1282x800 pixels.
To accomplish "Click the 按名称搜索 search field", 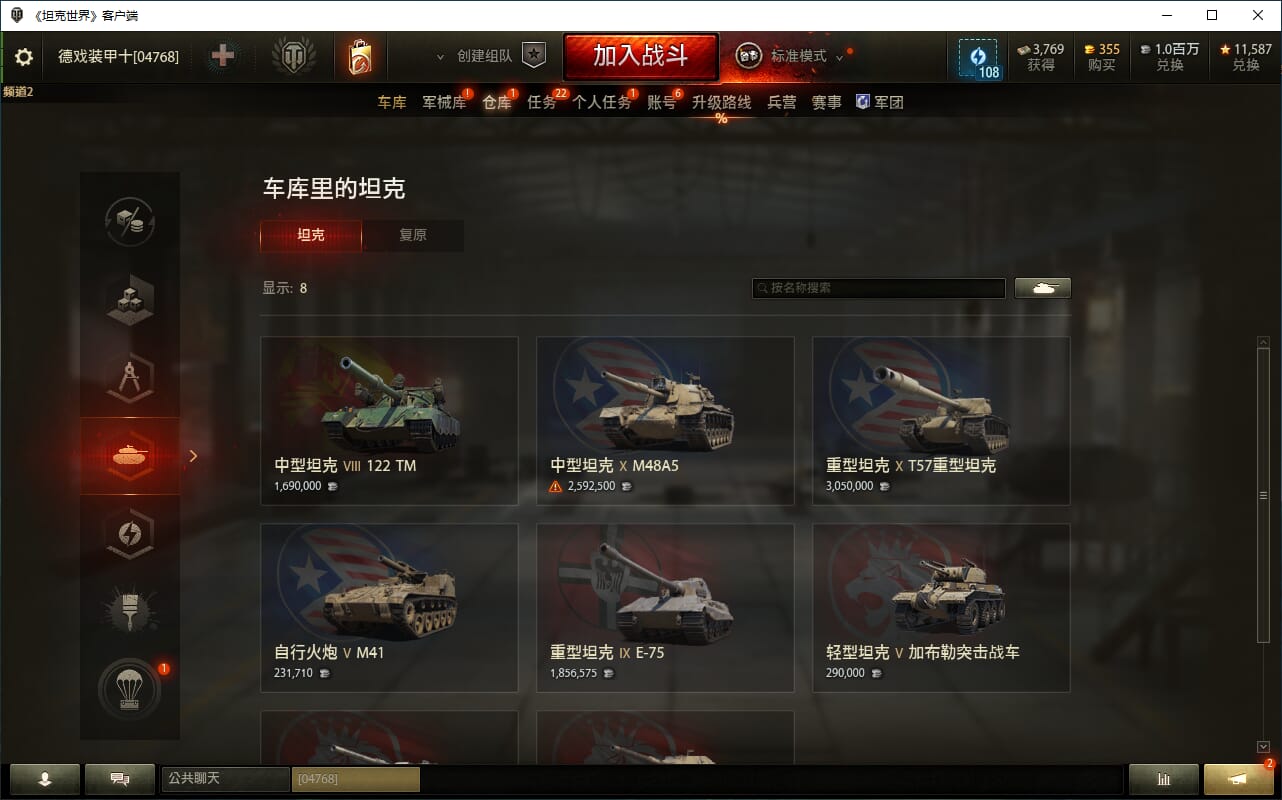I will (x=879, y=288).
